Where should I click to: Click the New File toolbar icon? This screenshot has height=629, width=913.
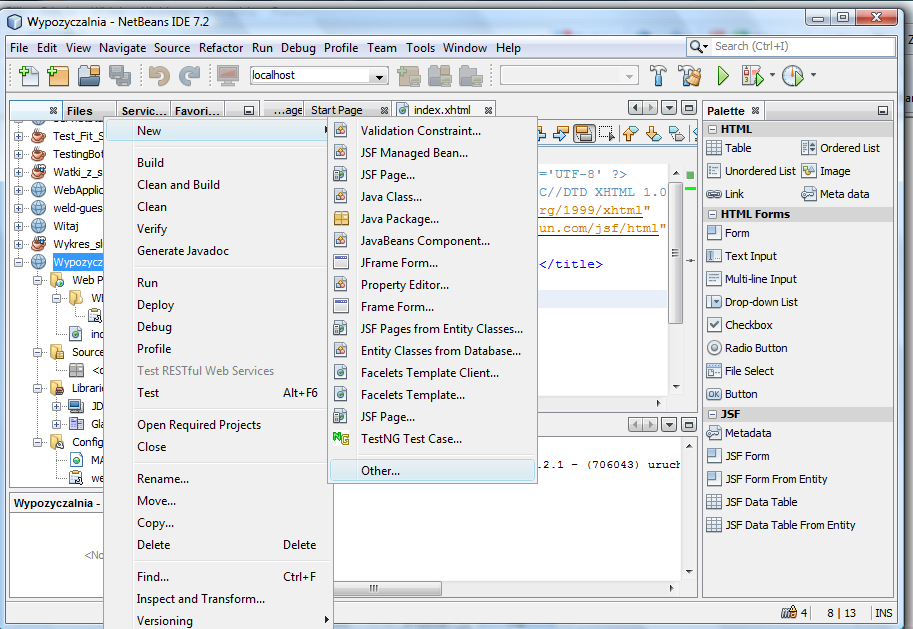coord(29,76)
